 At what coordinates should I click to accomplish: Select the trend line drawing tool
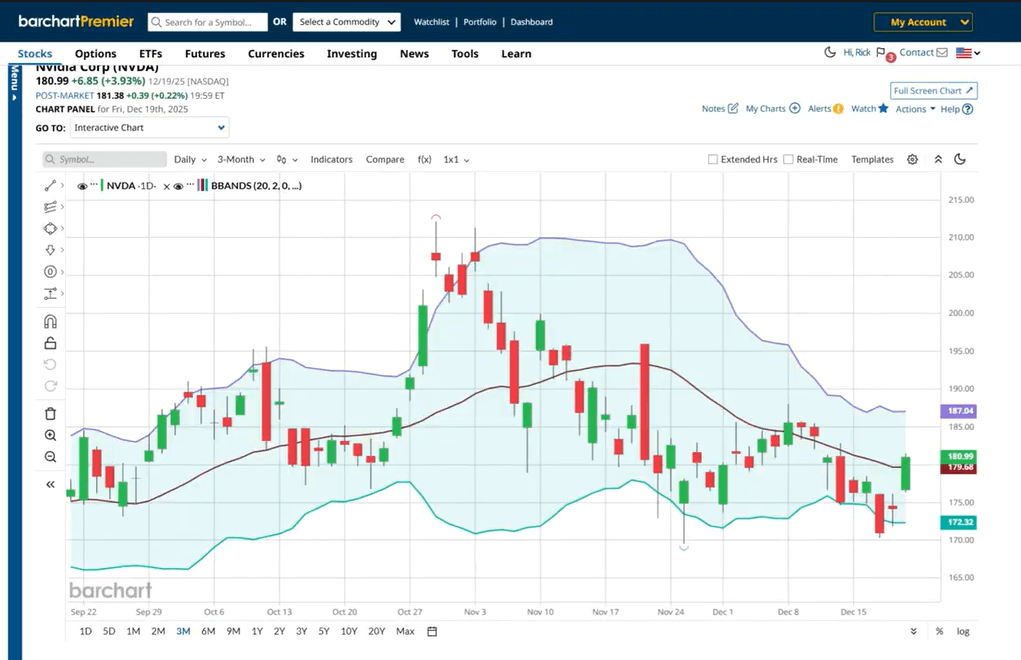tap(51, 185)
